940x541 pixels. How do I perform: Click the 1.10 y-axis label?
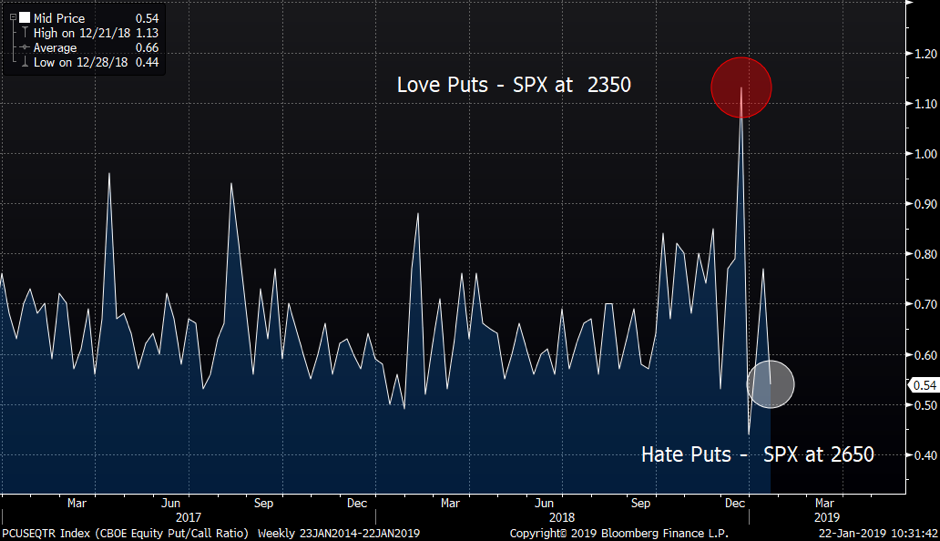click(x=926, y=104)
